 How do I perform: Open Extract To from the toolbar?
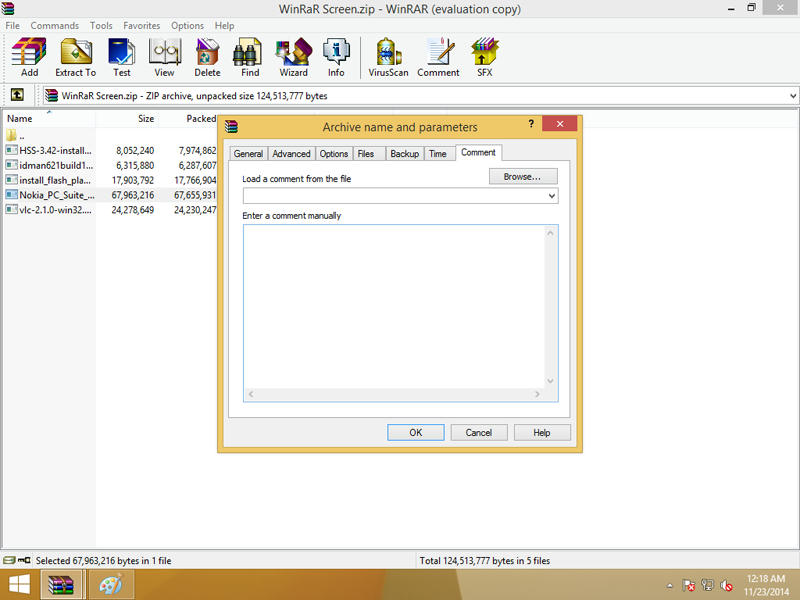click(x=76, y=57)
